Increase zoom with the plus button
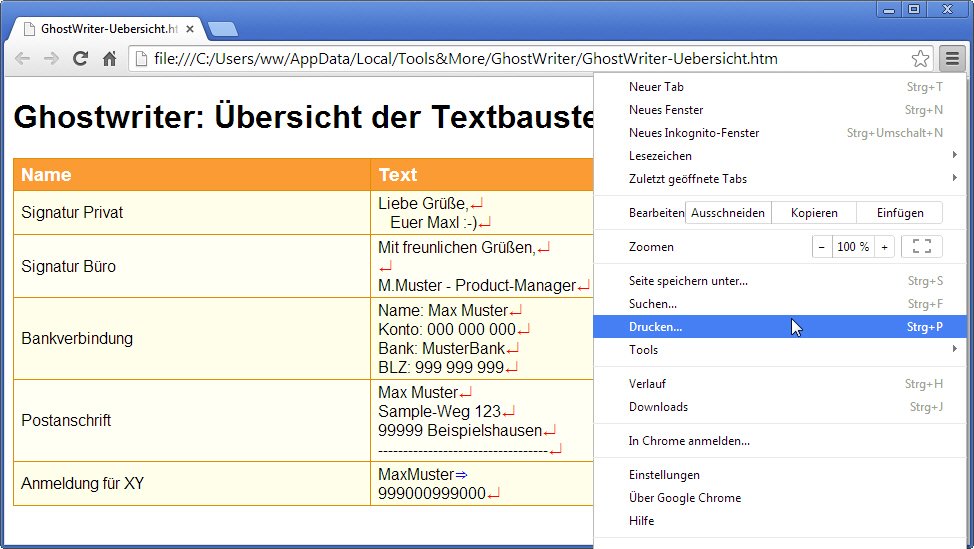Viewport: 974px width, 549px height. pyautogui.click(x=884, y=247)
